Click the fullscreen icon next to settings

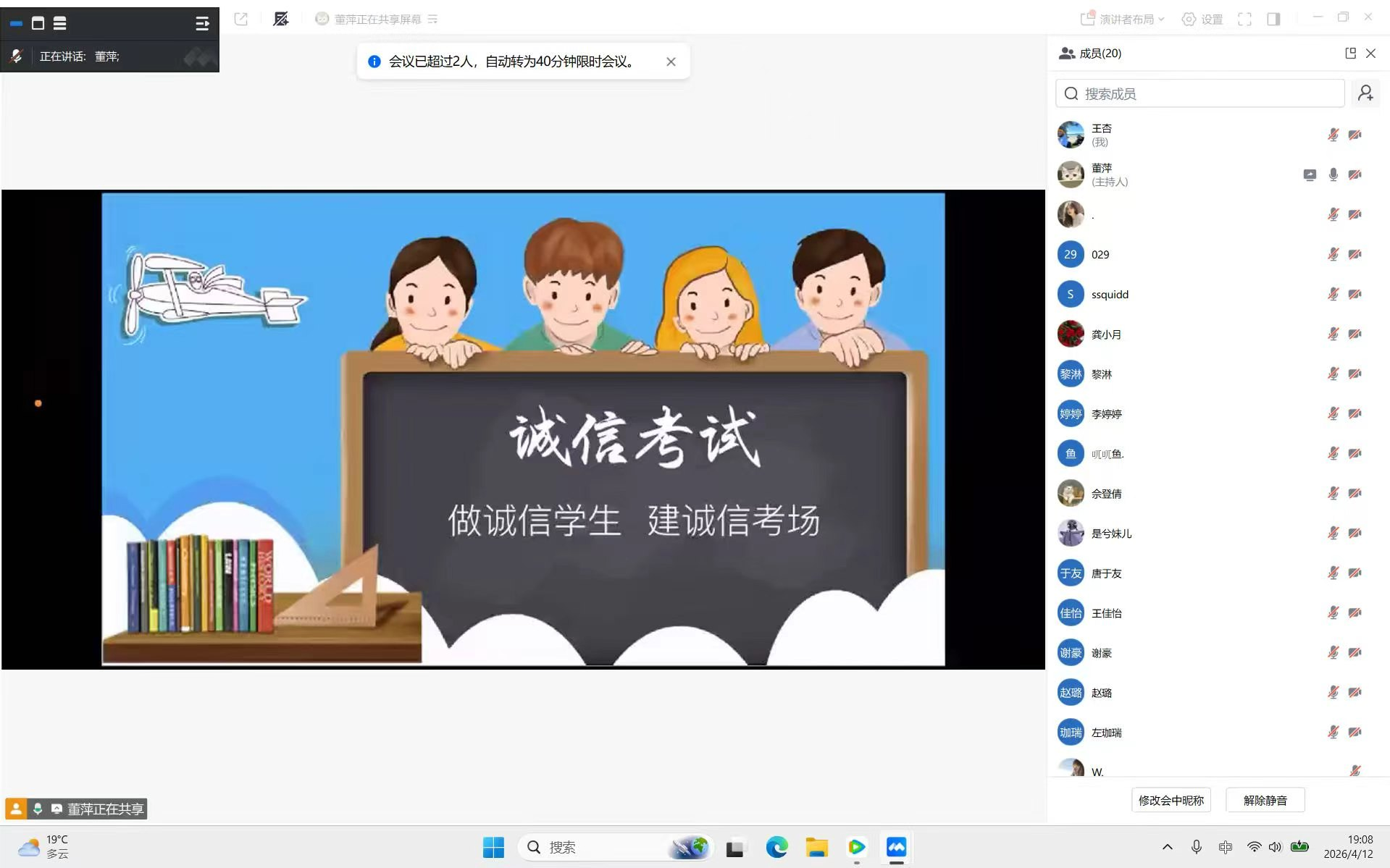tap(1246, 20)
